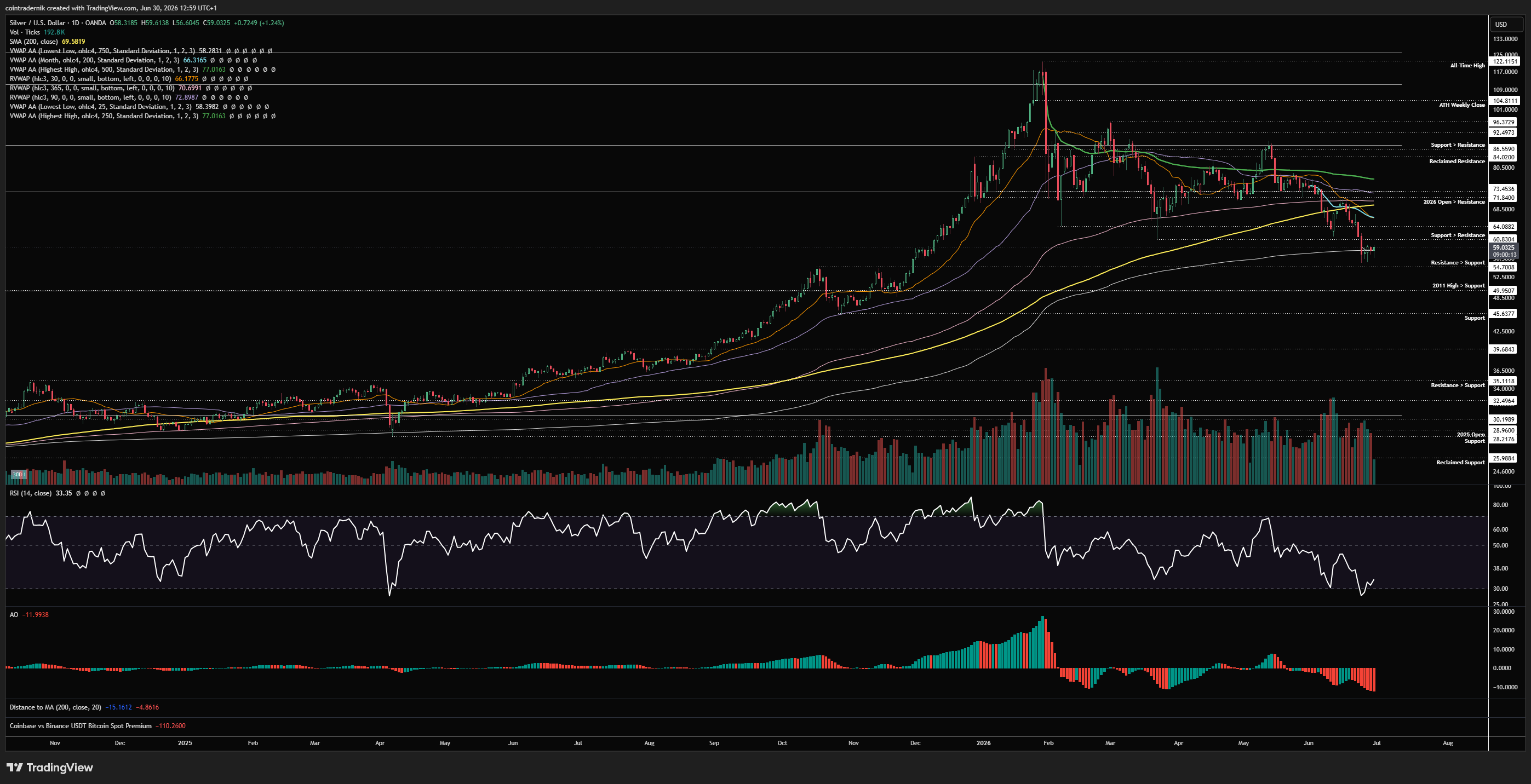The image size is (1531, 784).
Task: Select the 30.1989 price label
Action: point(1504,419)
